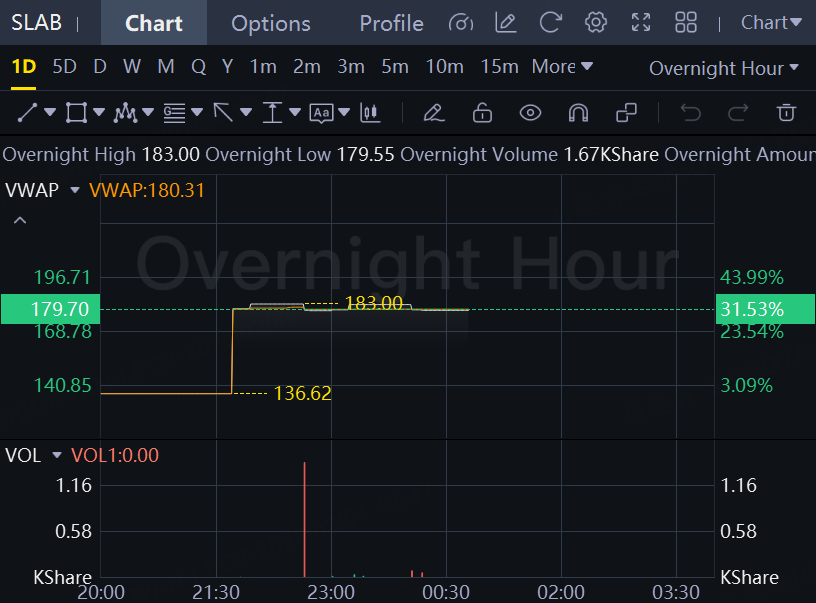Screen dimensions: 816x603
Task: Select the 5D timeframe
Action: (x=65, y=67)
